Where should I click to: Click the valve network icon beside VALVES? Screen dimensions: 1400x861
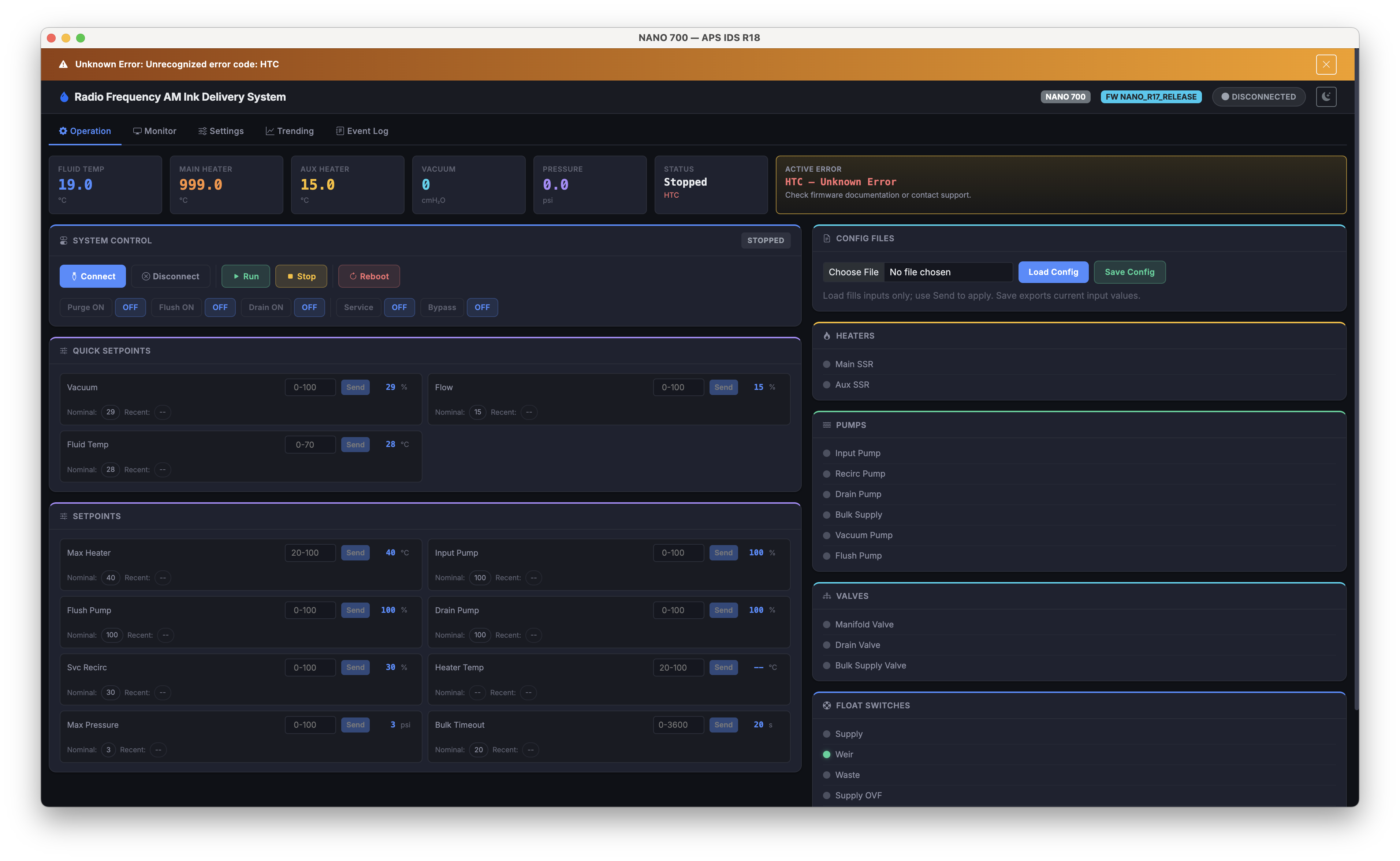pos(827,596)
